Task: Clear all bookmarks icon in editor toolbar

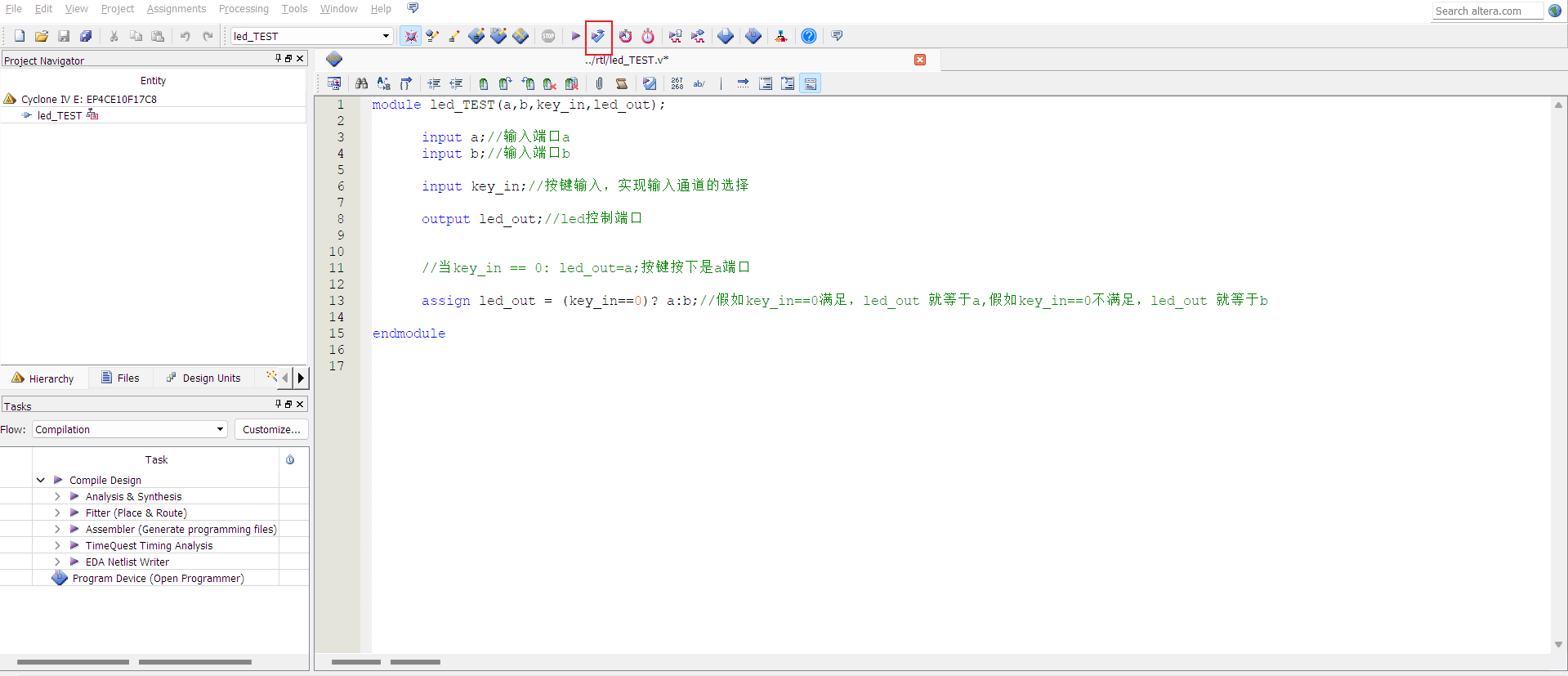Action: click(x=572, y=83)
